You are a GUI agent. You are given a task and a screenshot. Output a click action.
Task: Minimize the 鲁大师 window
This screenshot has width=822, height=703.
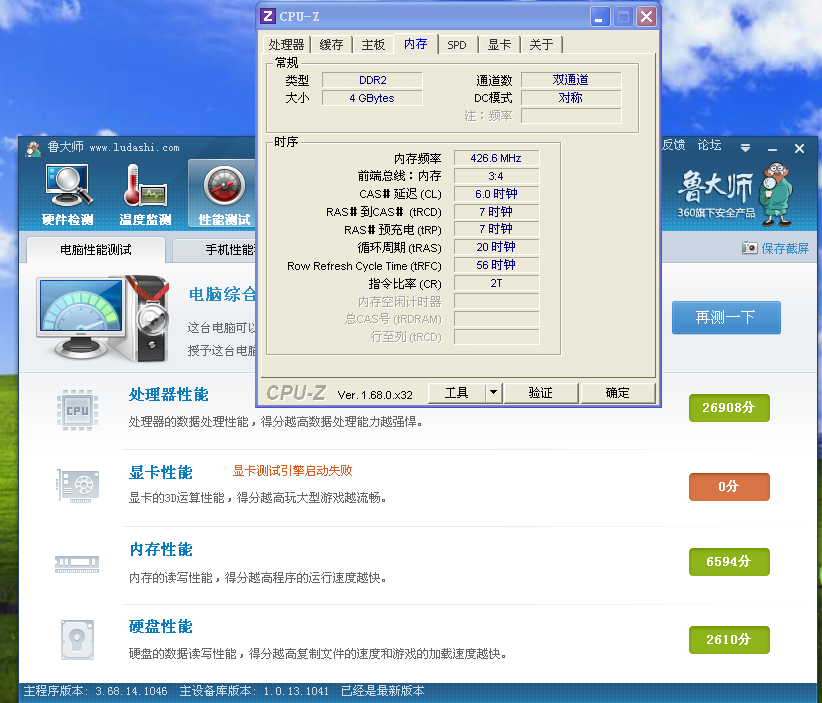pyautogui.click(x=772, y=149)
